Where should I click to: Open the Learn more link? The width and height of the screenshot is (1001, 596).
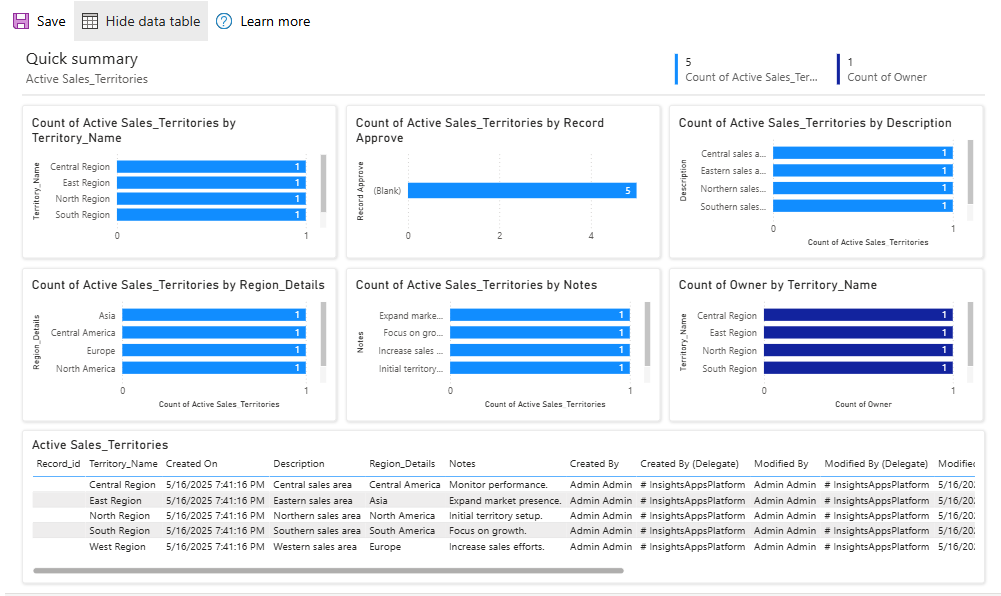click(x=275, y=21)
